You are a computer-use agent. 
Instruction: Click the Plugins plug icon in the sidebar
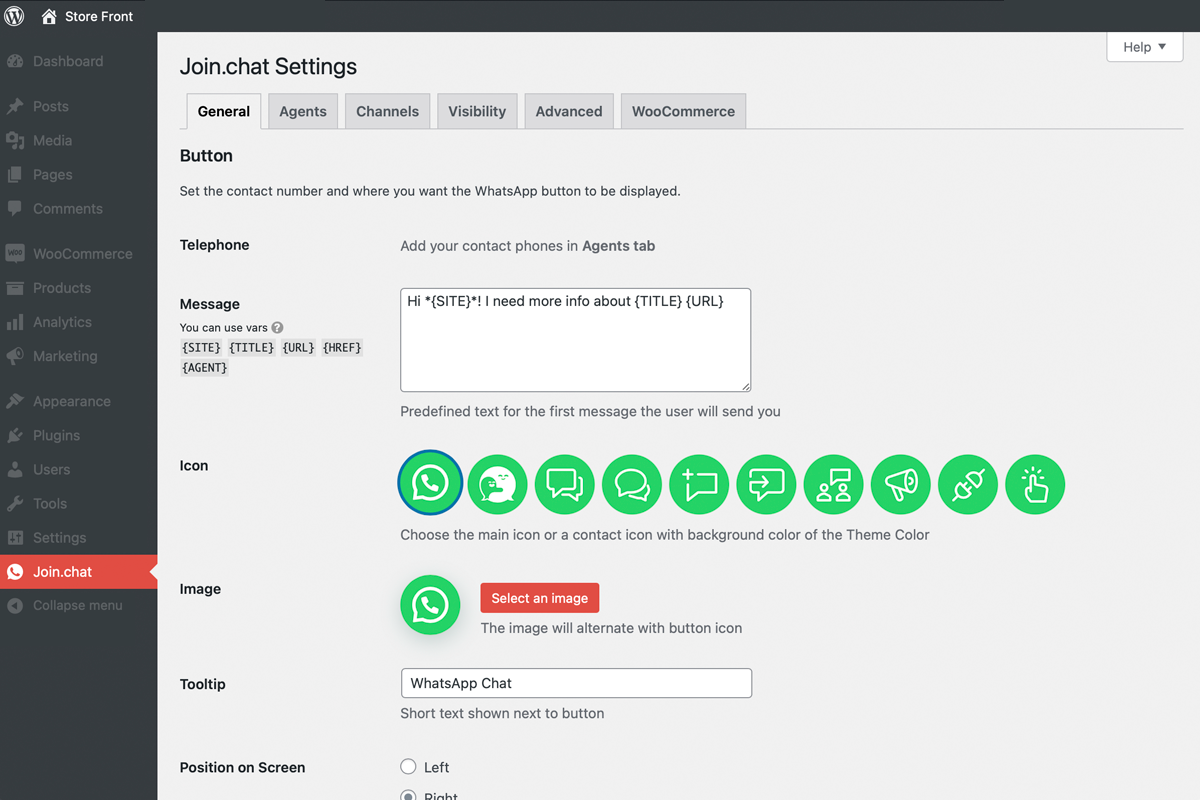(x=15, y=435)
